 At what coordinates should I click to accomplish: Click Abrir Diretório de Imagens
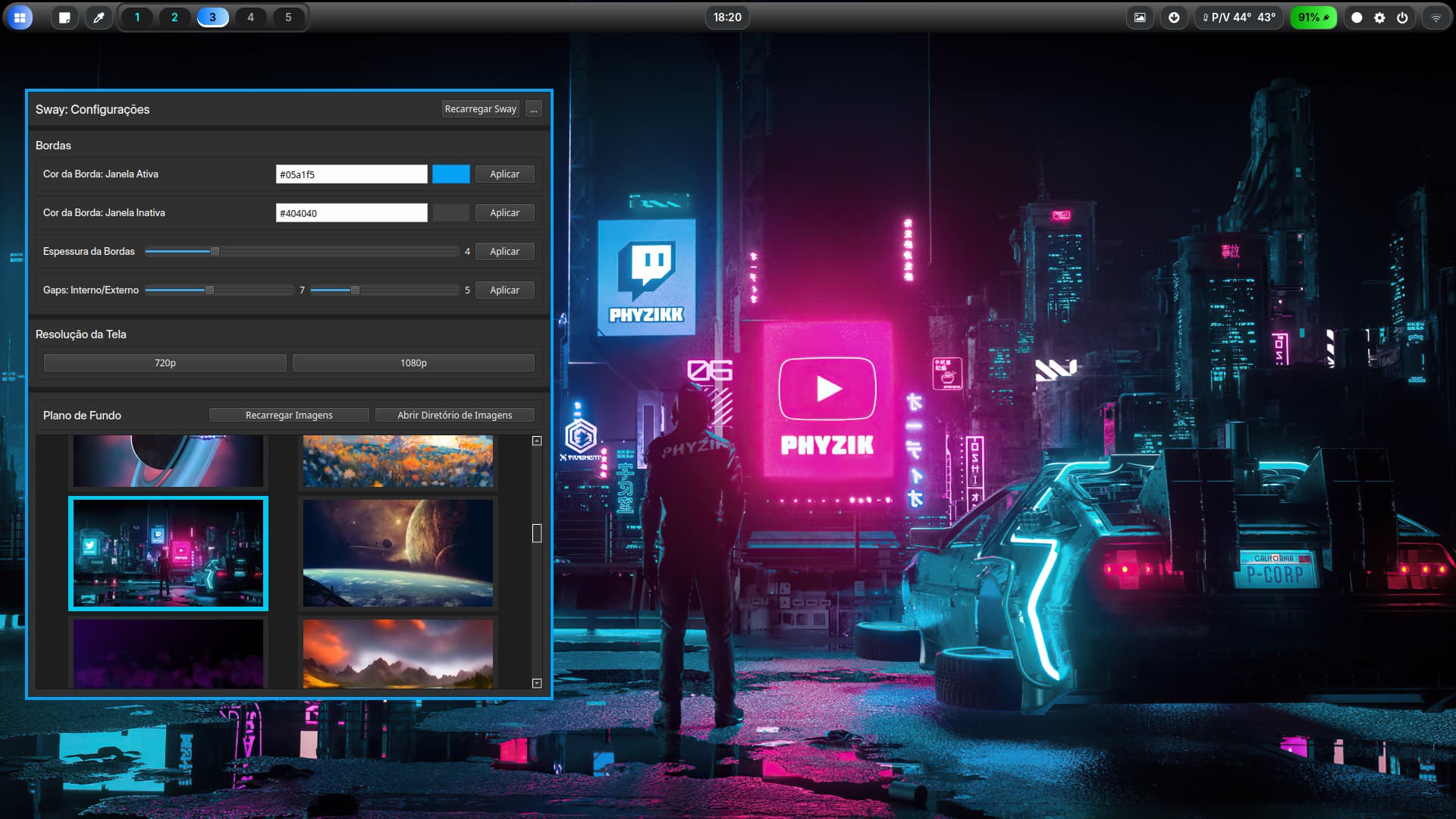(x=455, y=416)
